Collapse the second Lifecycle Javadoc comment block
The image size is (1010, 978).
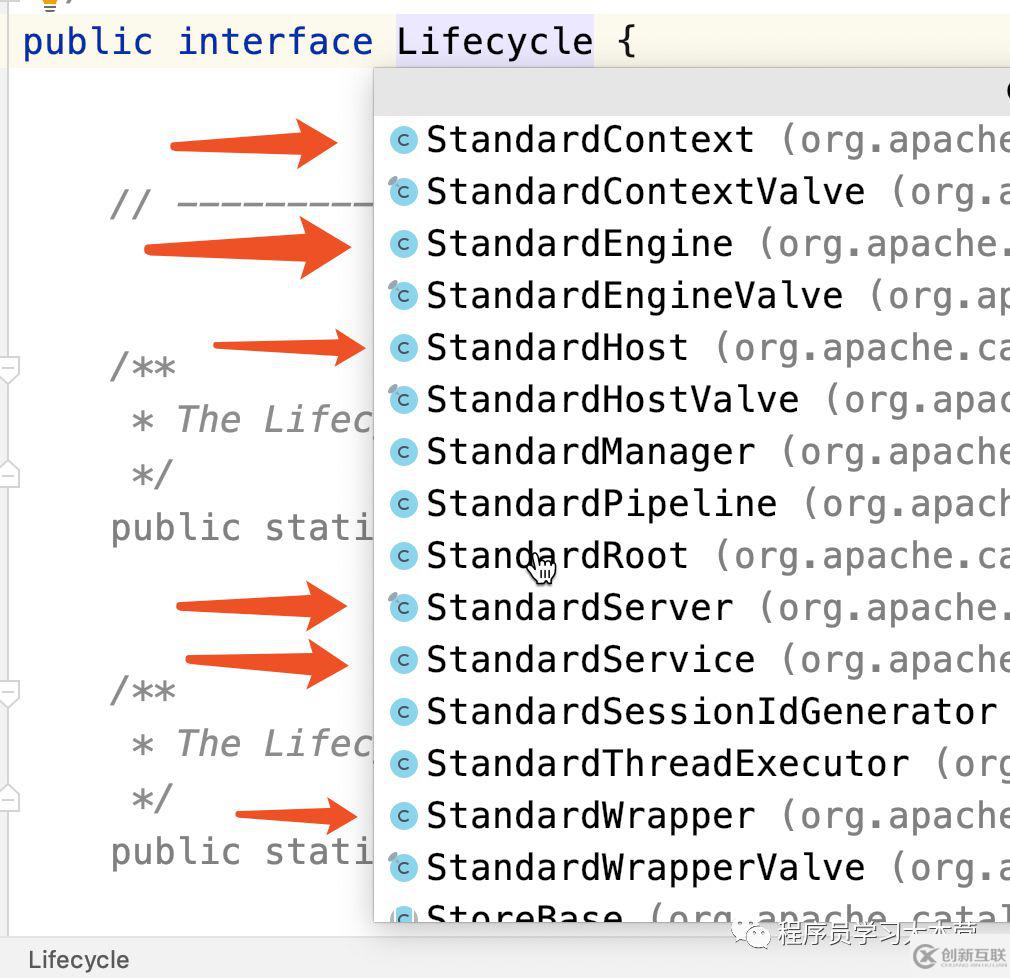pos(8,693)
